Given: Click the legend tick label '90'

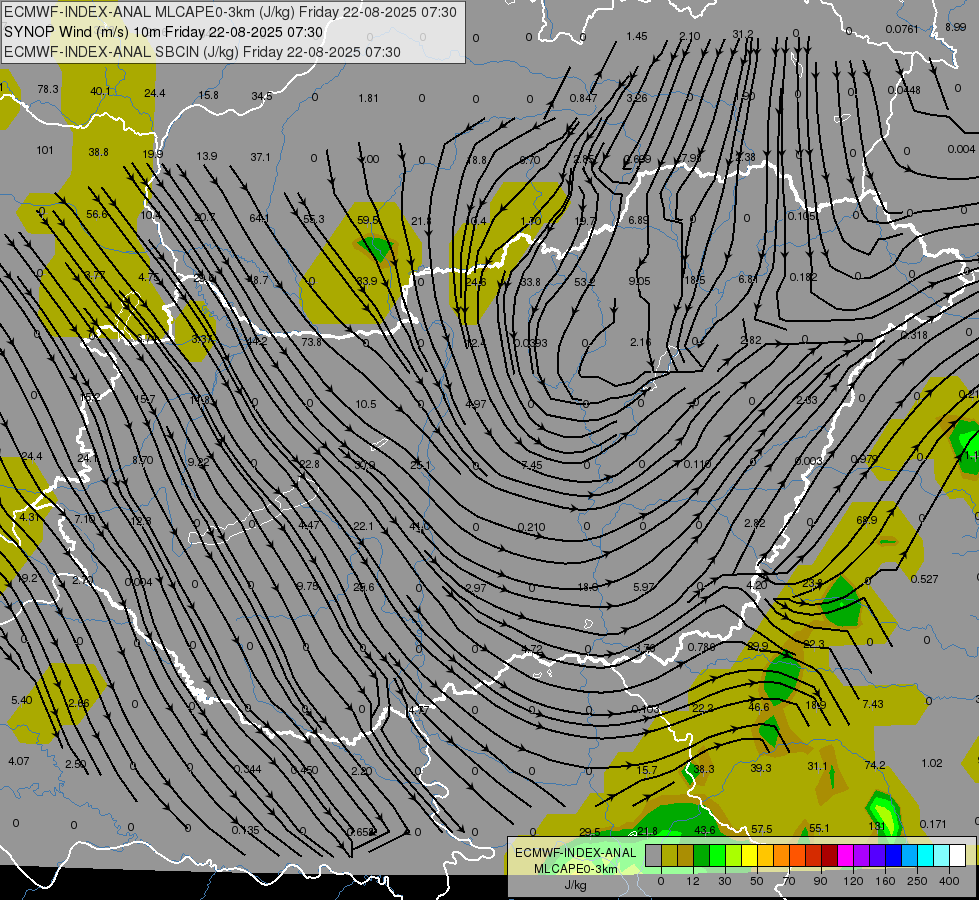Looking at the screenshot, I should pyautogui.click(x=820, y=881).
